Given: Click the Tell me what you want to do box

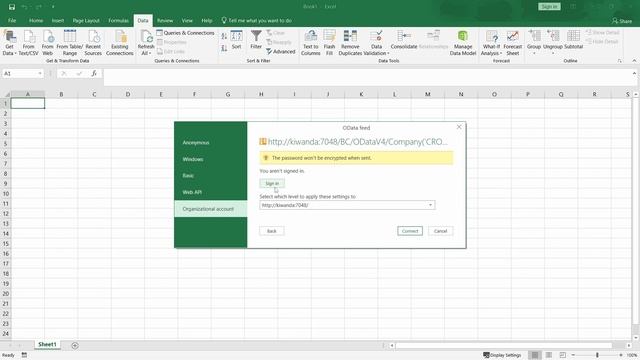Looking at the screenshot, I should click(x=256, y=20).
